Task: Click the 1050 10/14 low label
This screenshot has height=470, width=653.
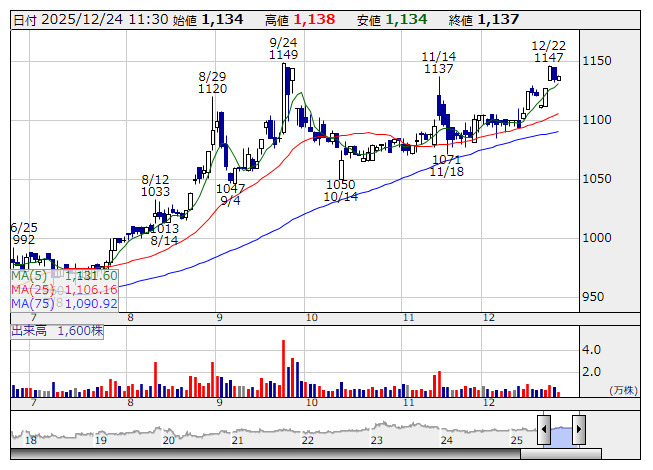Action: tap(341, 191)
